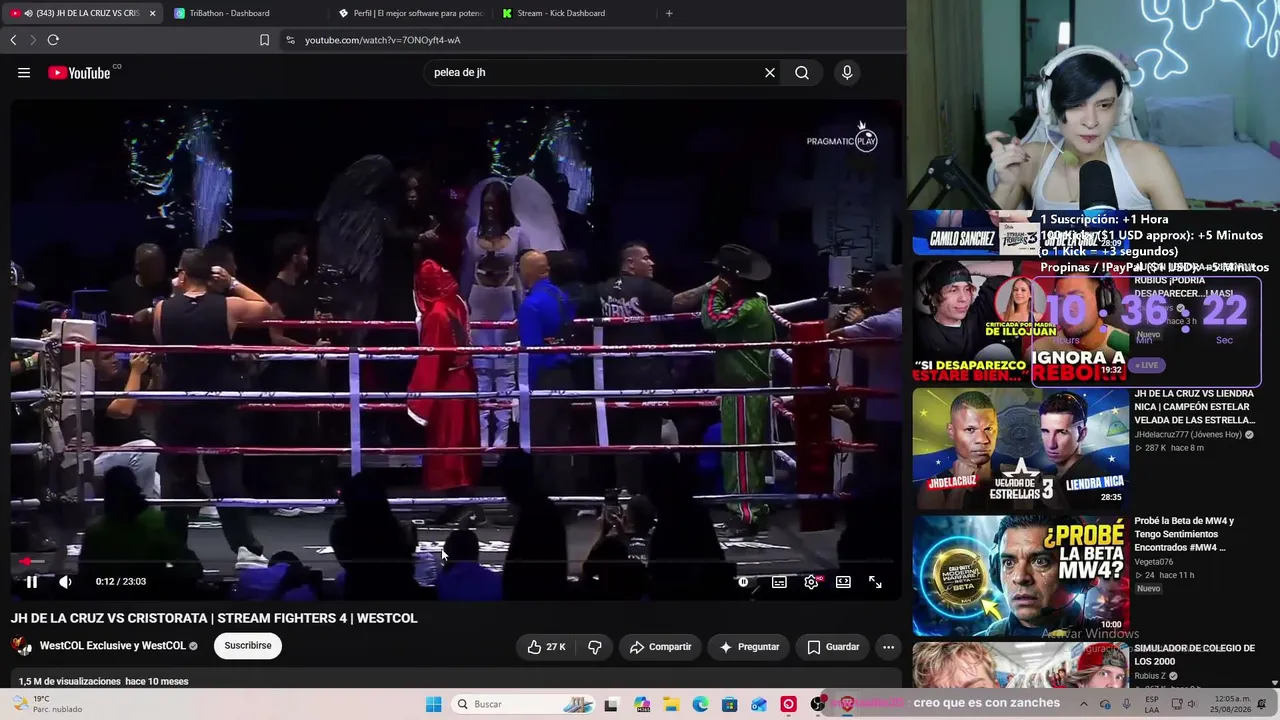Show hidden system tray icons chevron

pyautogui.click(x=1083, y=704)
